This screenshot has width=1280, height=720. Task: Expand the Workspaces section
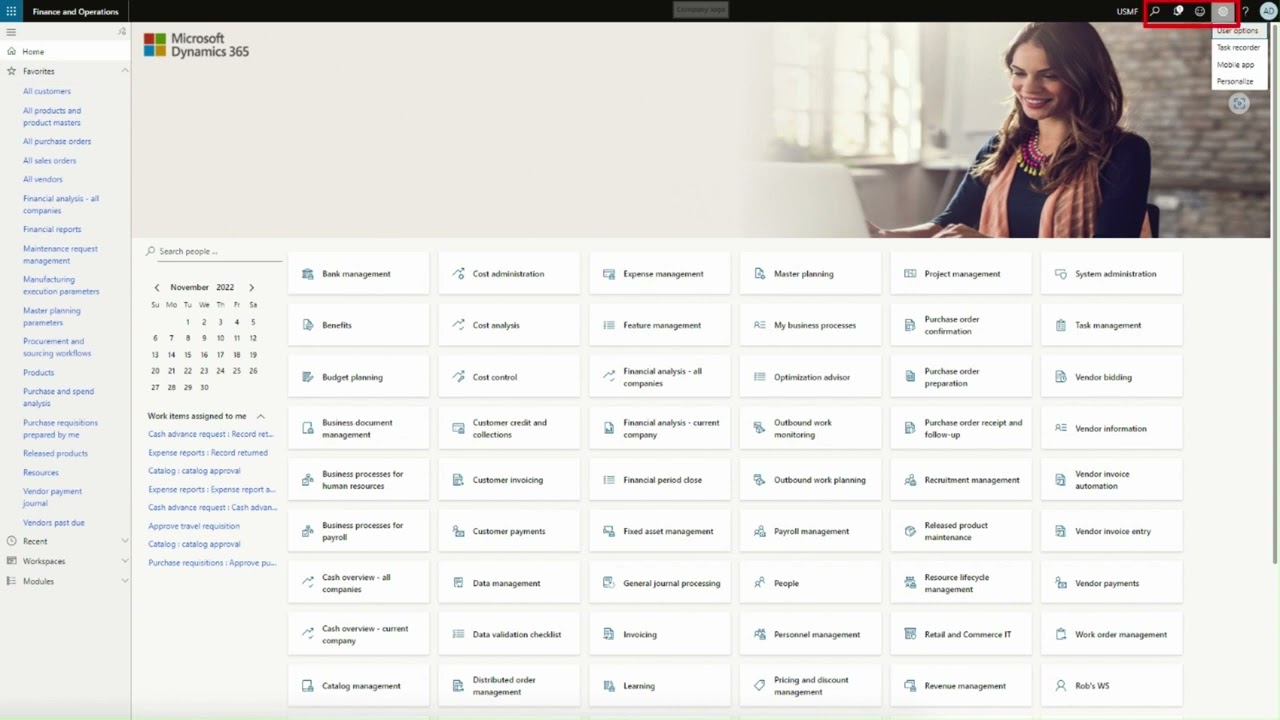pyautogui.click(x=125, y=561)
